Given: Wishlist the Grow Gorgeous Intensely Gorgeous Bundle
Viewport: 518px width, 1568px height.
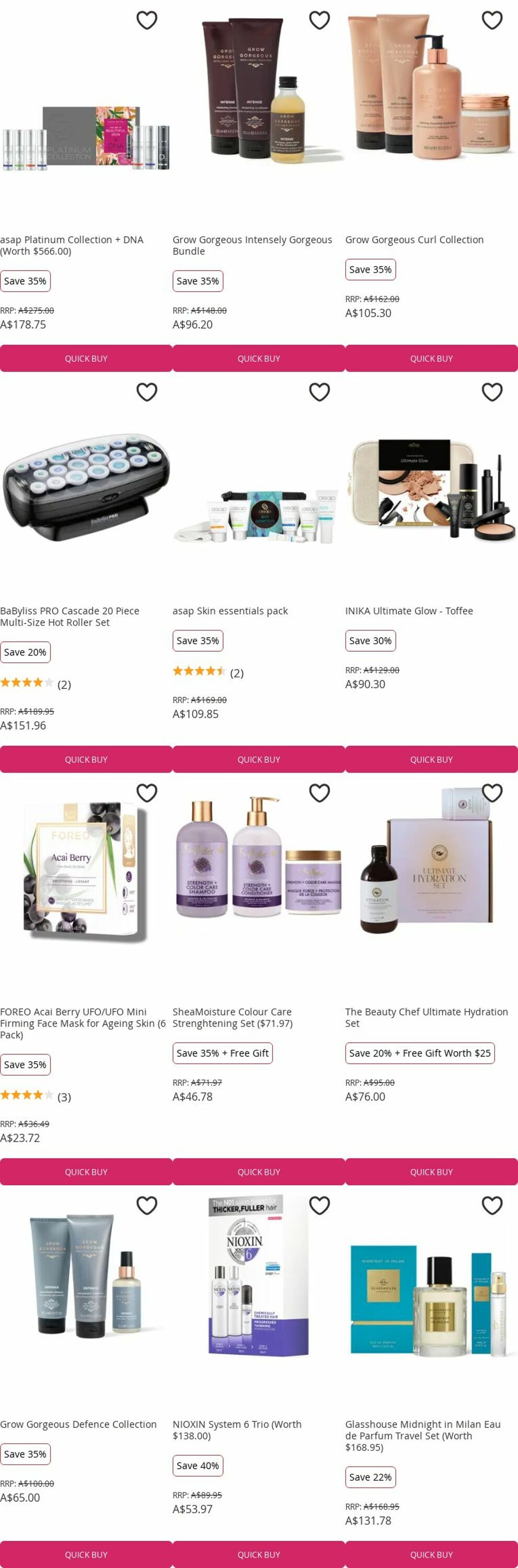Looking at the screenshot, I should pyautogui.click(x=319, y=20).
